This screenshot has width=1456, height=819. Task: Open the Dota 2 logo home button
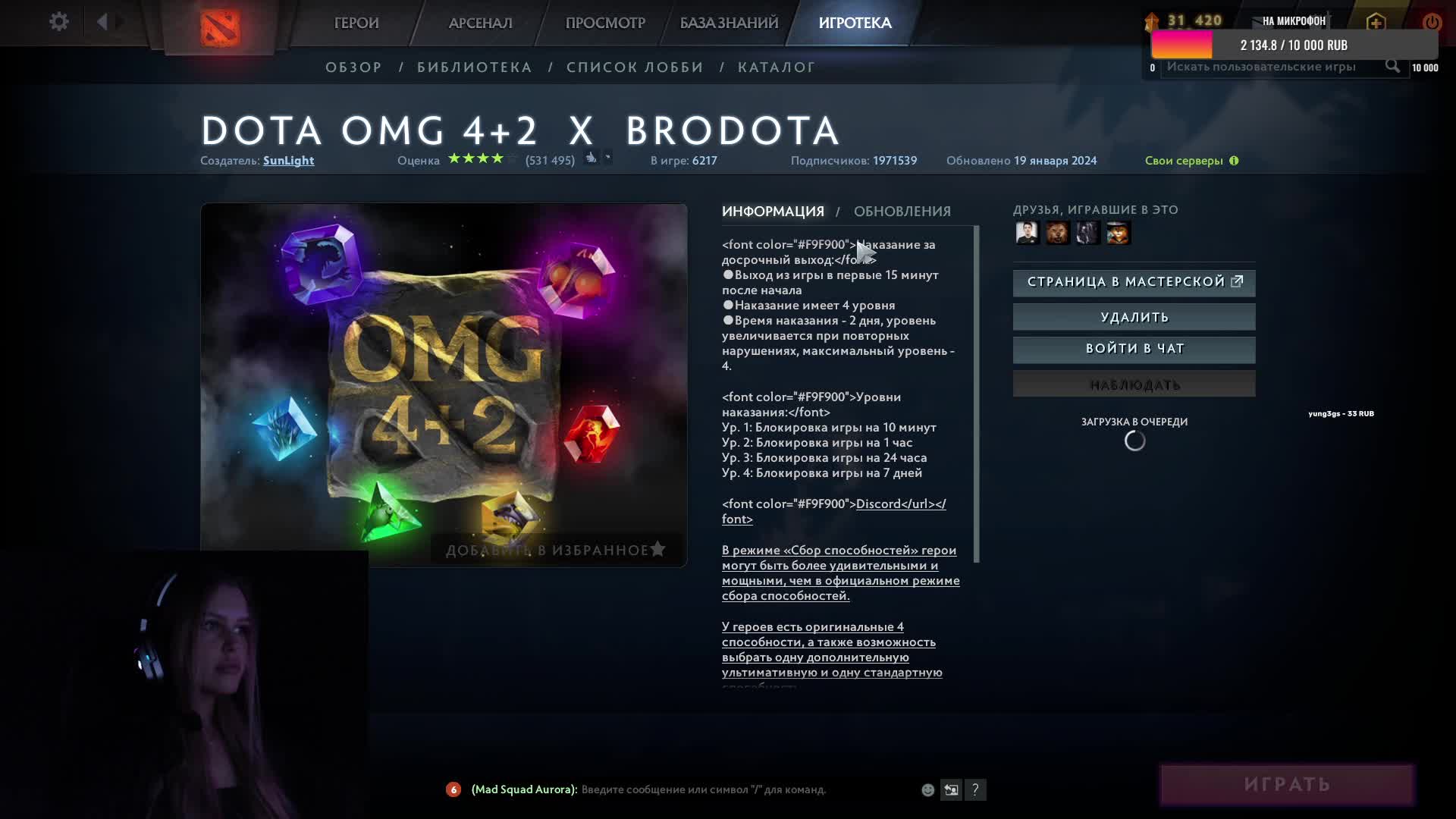[x=220, y=27]
